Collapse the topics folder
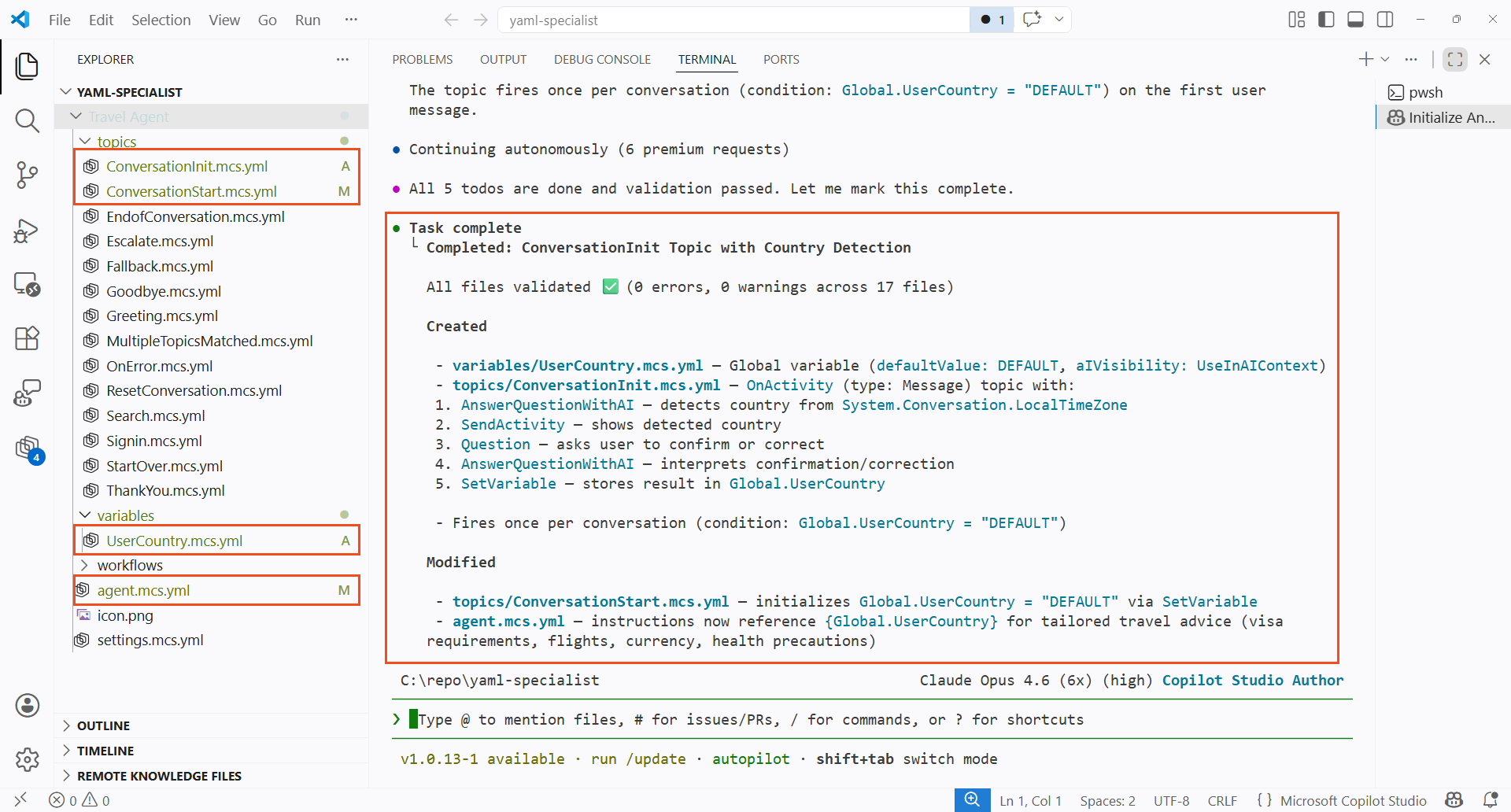 pos(86,142)
